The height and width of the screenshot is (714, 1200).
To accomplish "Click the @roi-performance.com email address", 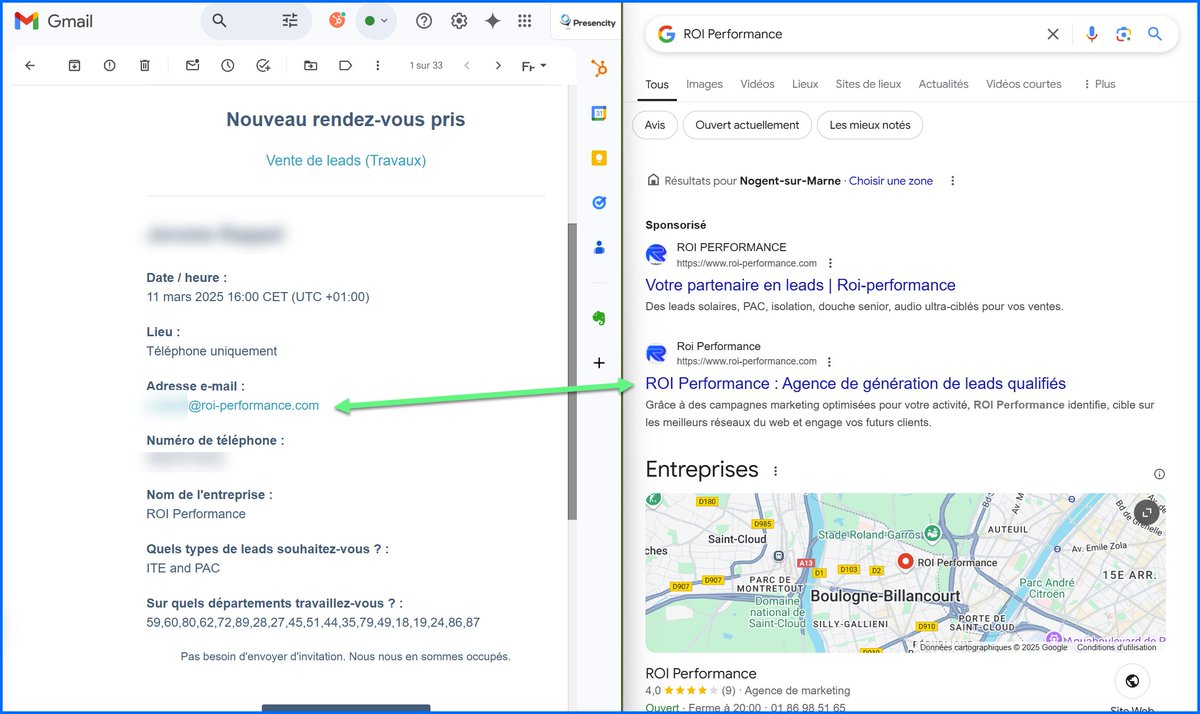I will 254,405.
